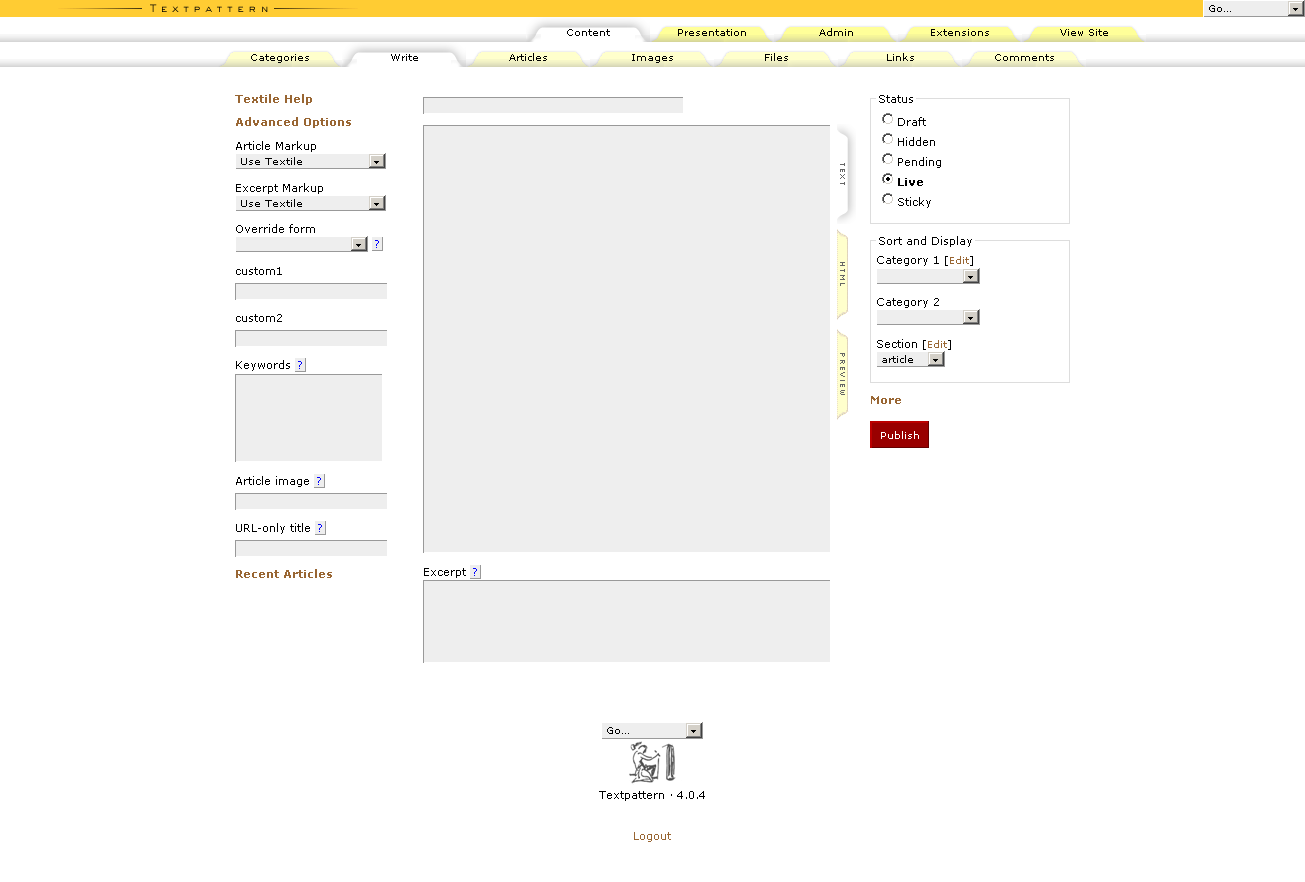Expand the Category 1 dropdown

point(927,276)
